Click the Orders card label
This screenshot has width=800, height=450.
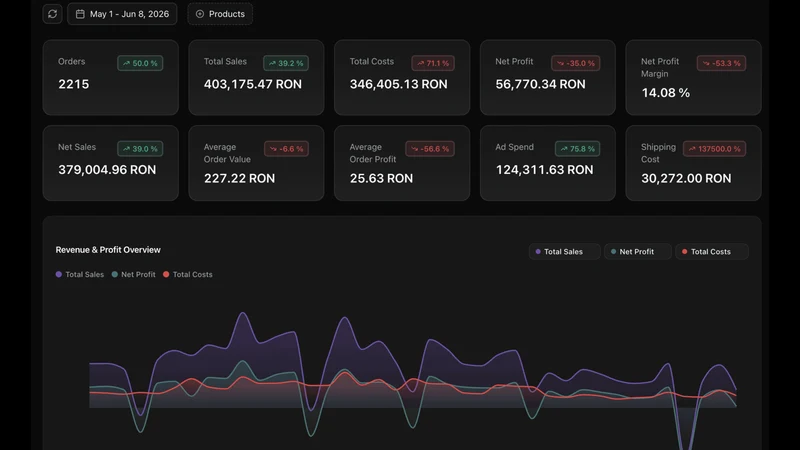[71, 61]
